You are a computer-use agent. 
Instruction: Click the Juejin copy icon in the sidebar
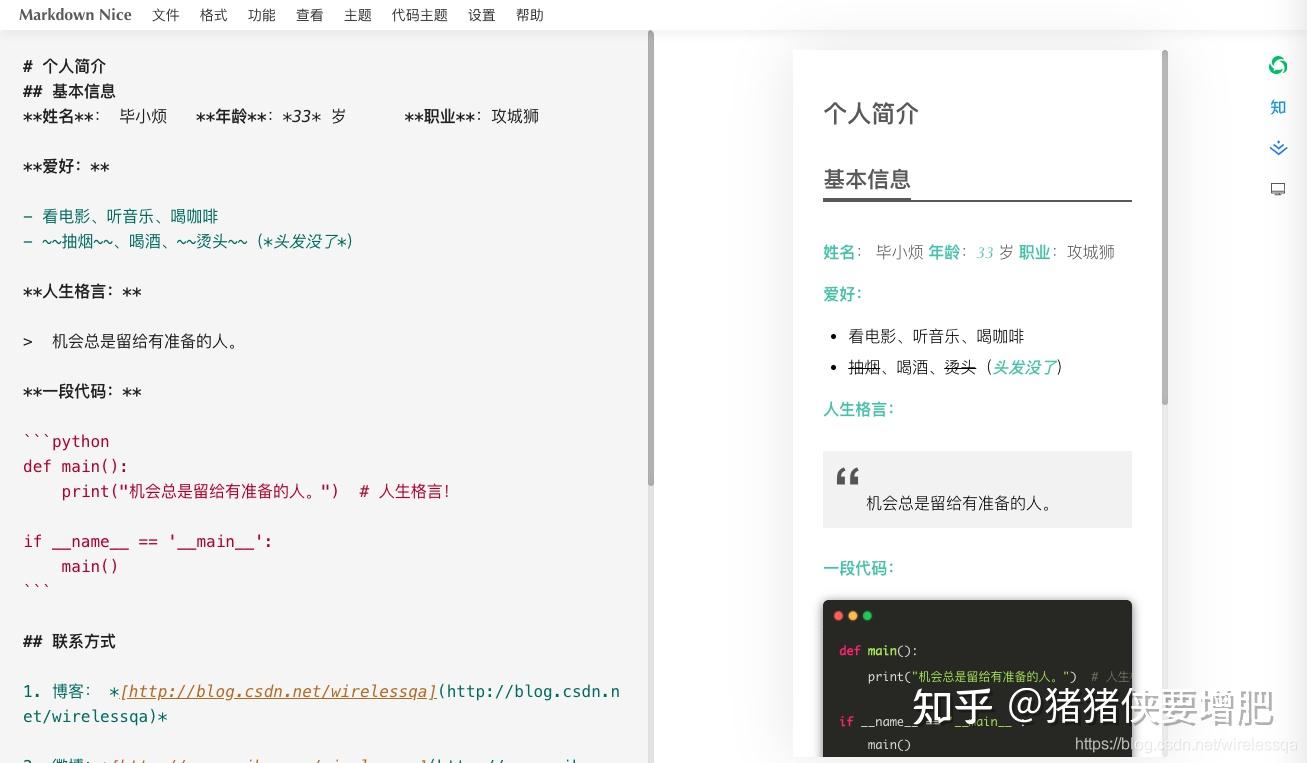click(1277, 148)
